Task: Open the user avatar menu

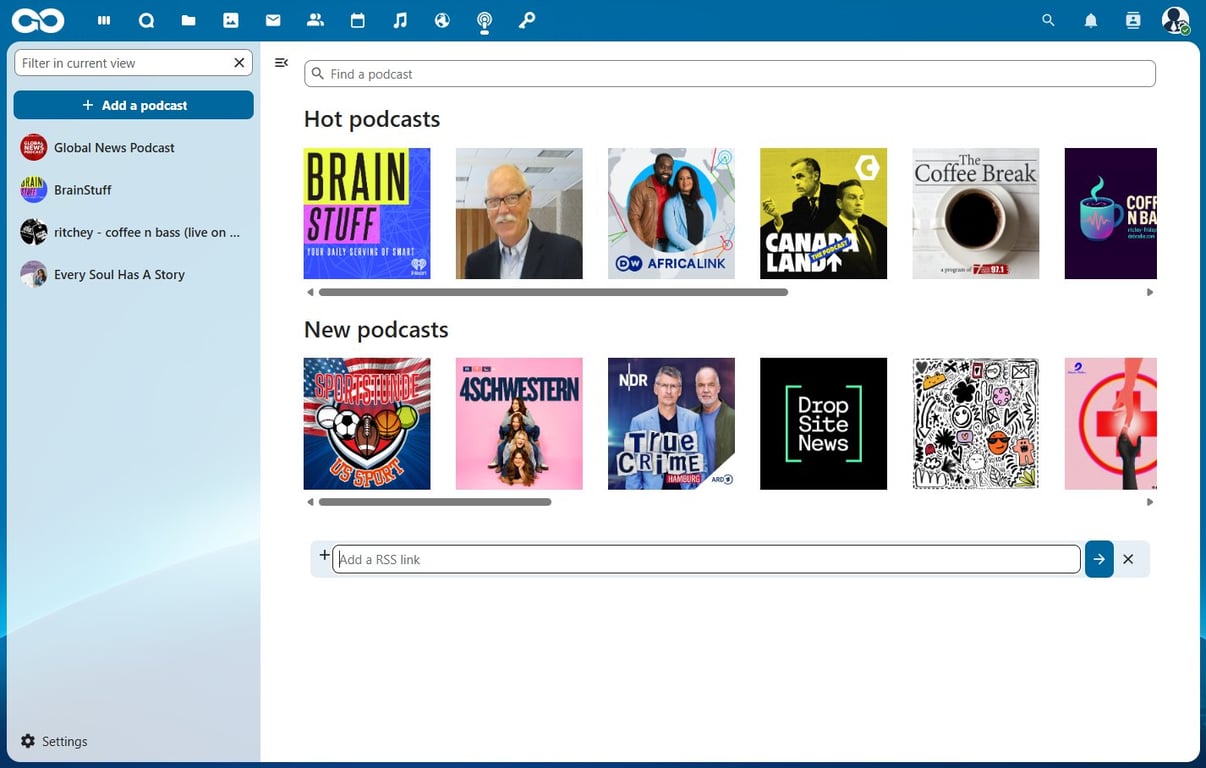Action: coord(1175,20)
